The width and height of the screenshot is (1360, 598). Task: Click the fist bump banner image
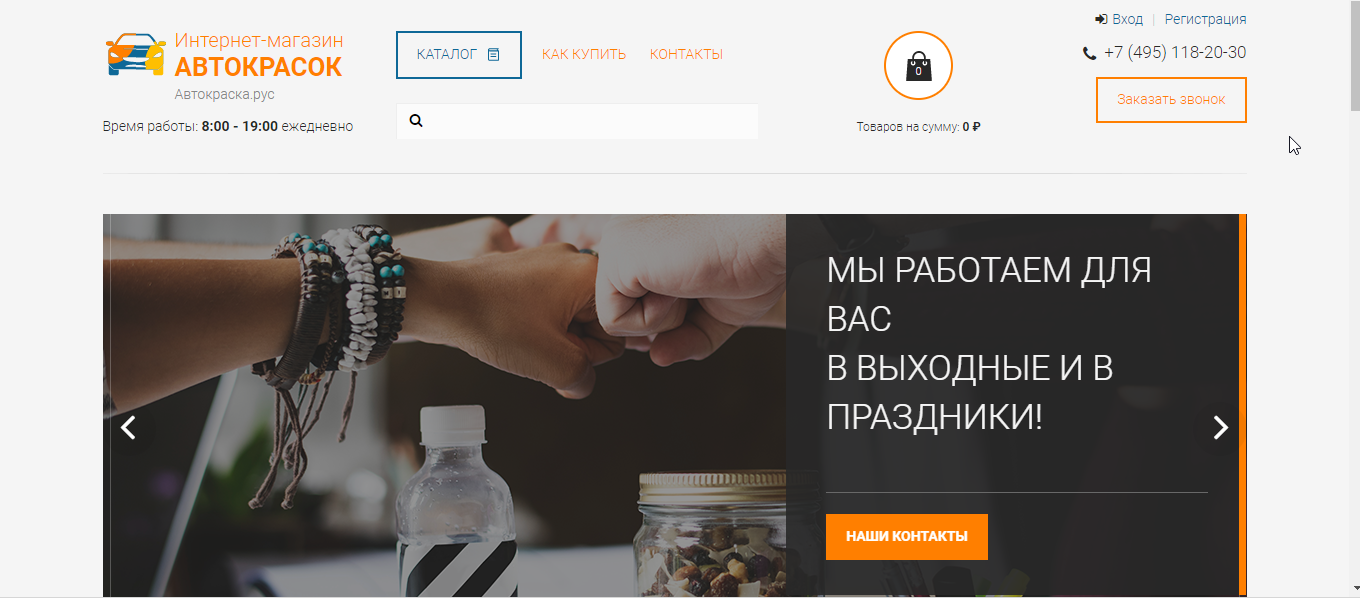[444, 405]
